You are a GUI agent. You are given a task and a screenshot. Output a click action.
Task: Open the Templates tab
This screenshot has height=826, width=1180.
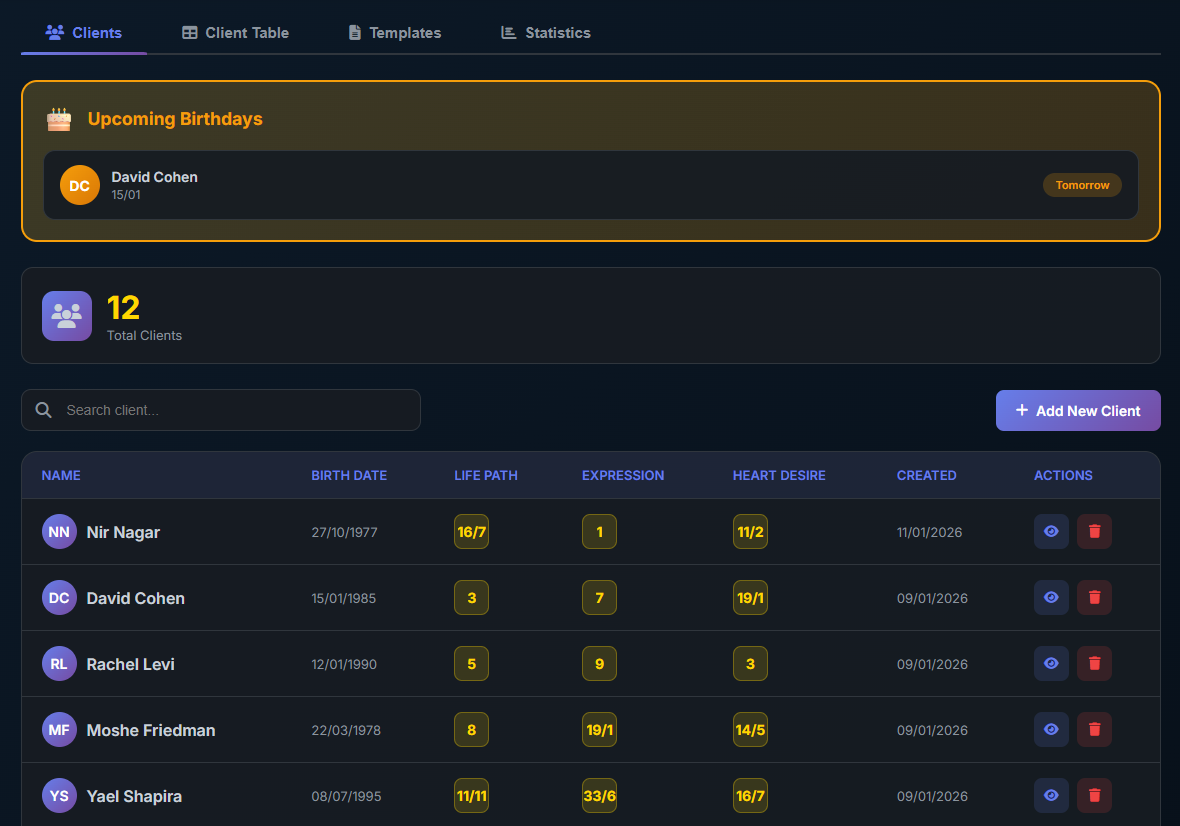tap(394, 33)
